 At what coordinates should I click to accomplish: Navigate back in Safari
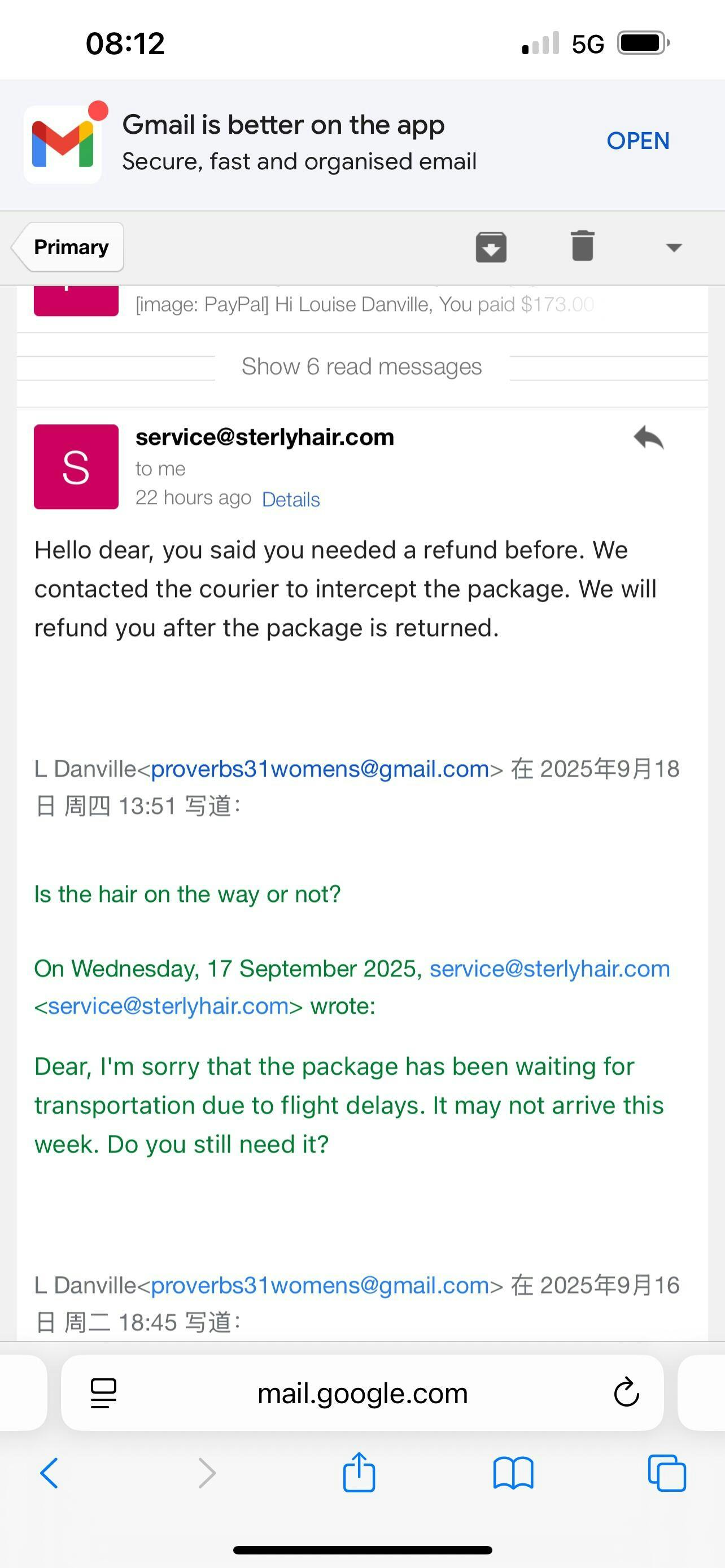coord(49,1474)
